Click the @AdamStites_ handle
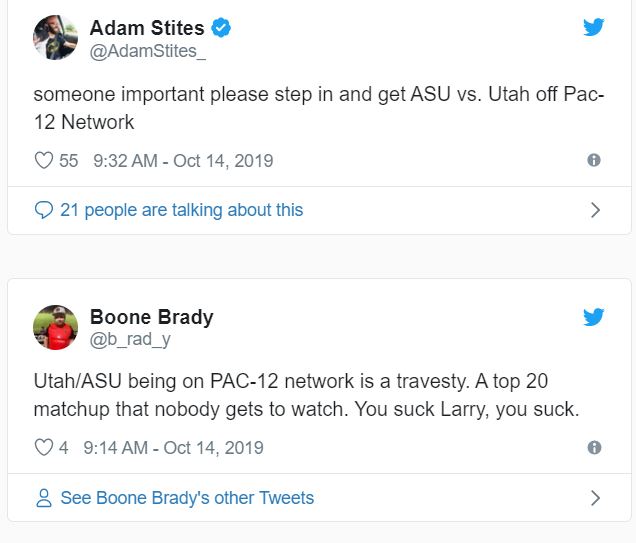636x543 pixels. pyautogui.click(x=148, y=52)
